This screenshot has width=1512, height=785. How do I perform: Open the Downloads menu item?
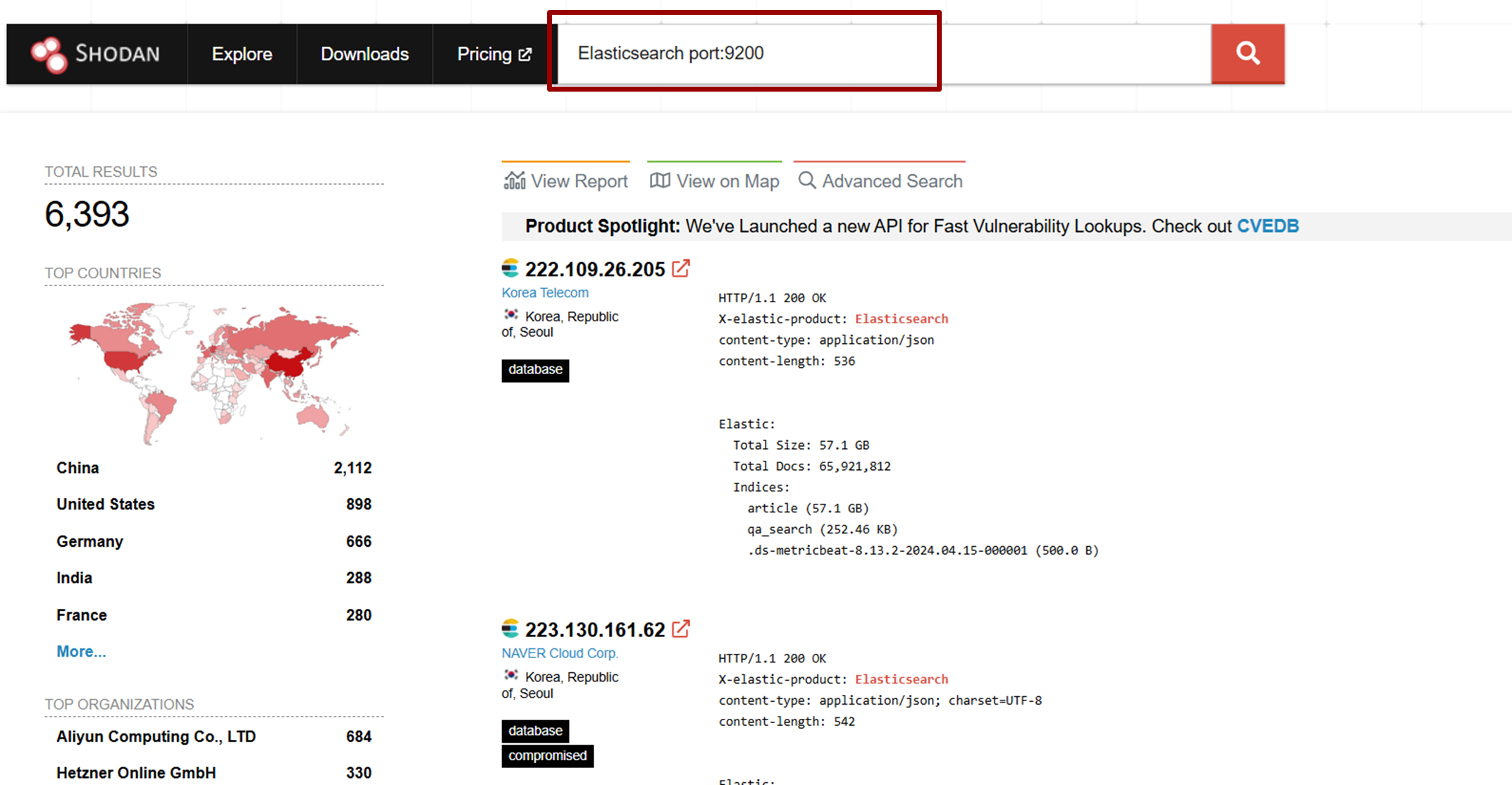[x=364, y=54]
